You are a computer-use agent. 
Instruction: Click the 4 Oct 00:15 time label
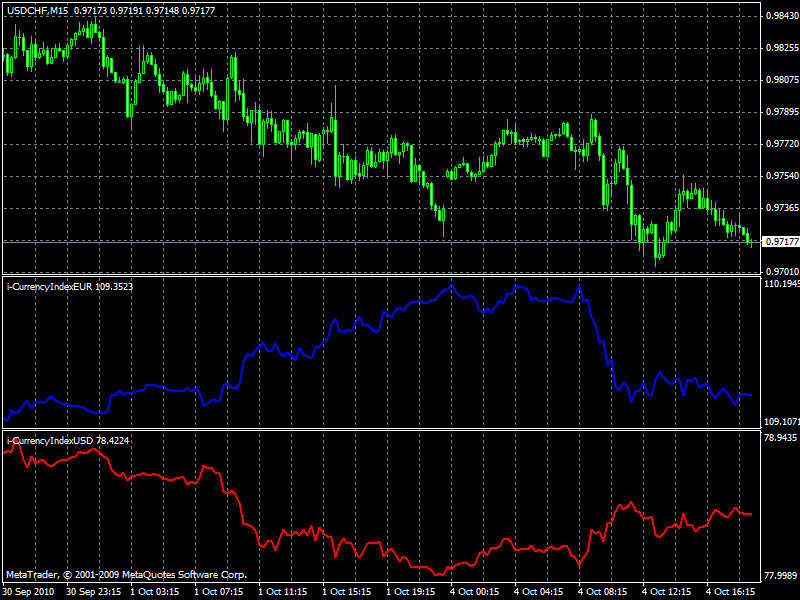tap(474, 592)
